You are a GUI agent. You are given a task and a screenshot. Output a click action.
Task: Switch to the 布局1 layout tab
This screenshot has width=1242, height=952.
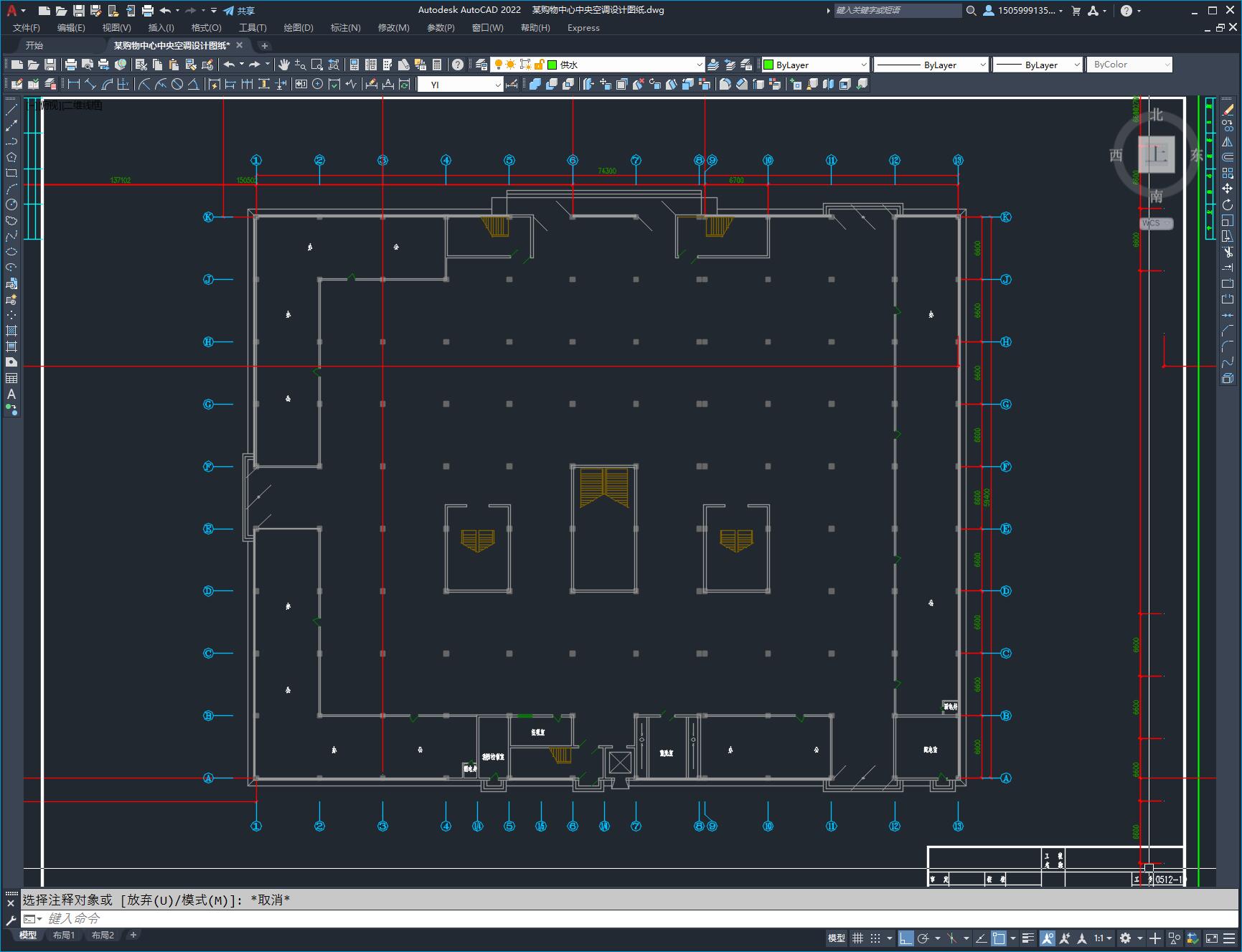pyautogui.click(x=64, y=935)
